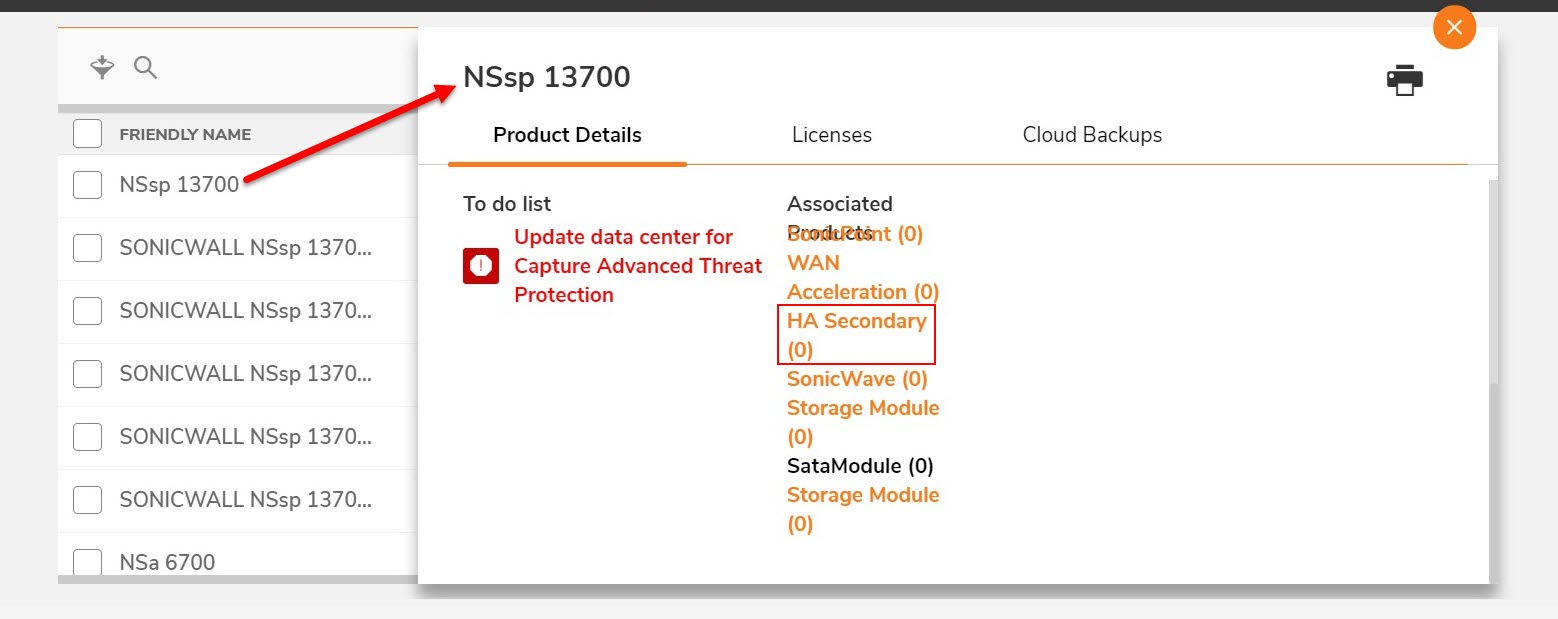Switch to the Licenses tab
The image size is (1558, 619).
click(x=831, y=135)
